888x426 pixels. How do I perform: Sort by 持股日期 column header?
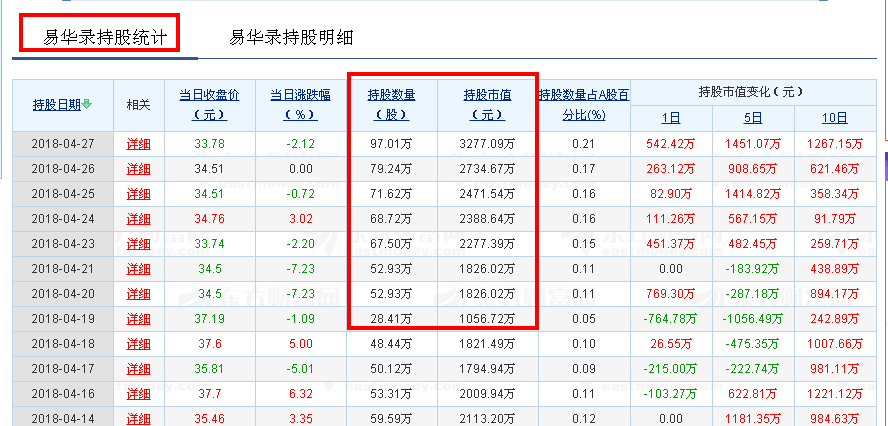tap(57, 105)
